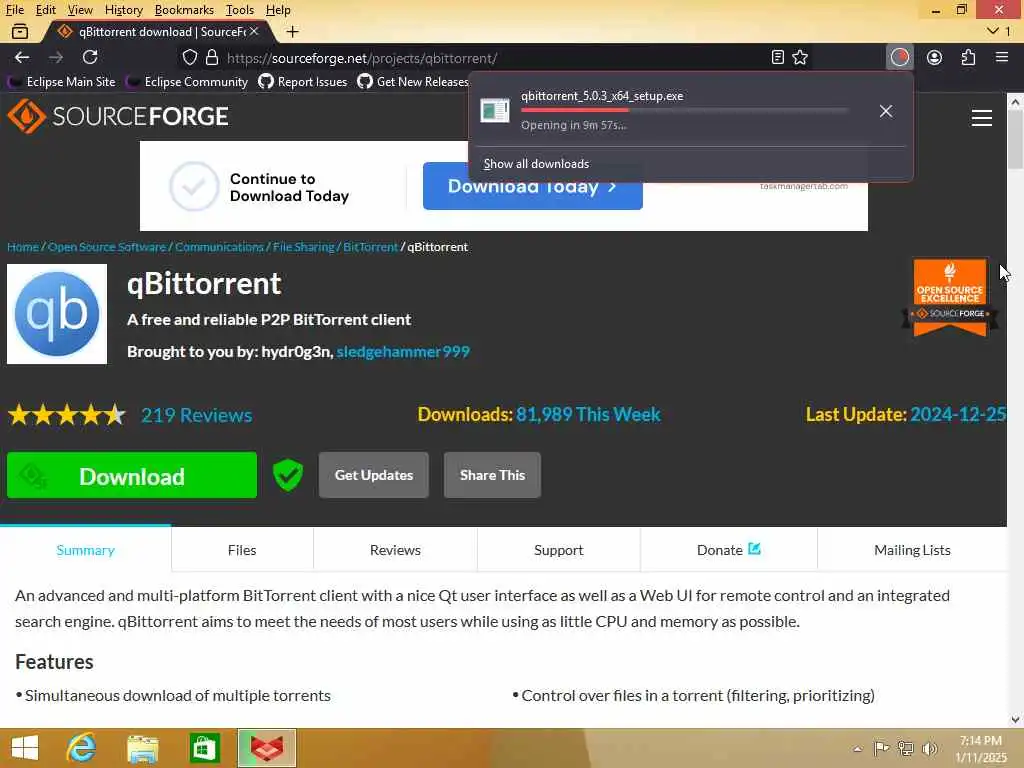Screen dimensions: 1024x768
Task: Expand the list all tabs chevron
Action: pos(993,31)
